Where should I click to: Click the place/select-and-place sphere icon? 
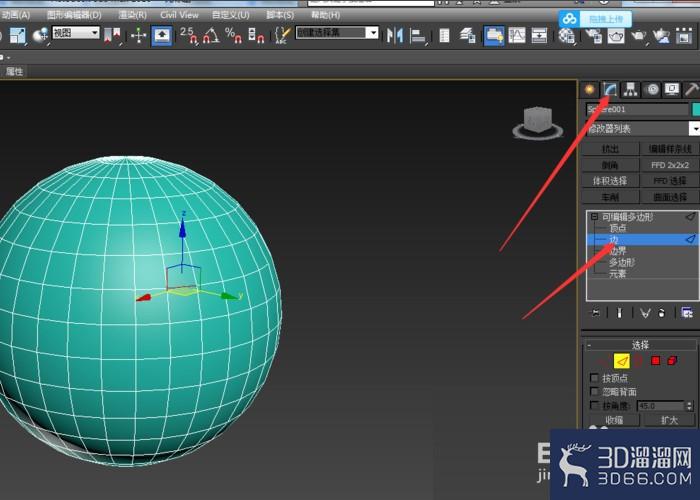click(41, 35)
